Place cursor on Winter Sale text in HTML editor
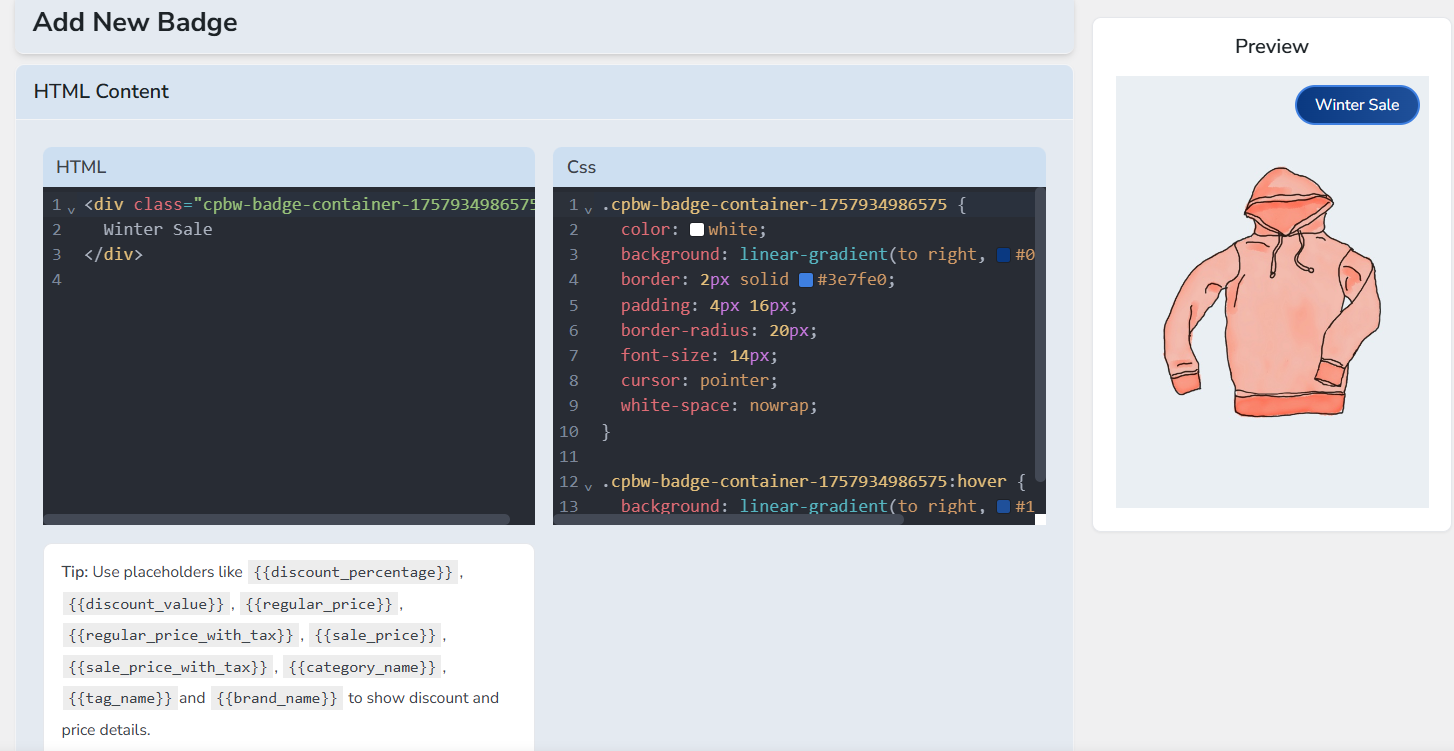This screenshot has height=751, width=1454. pos(158,230)
